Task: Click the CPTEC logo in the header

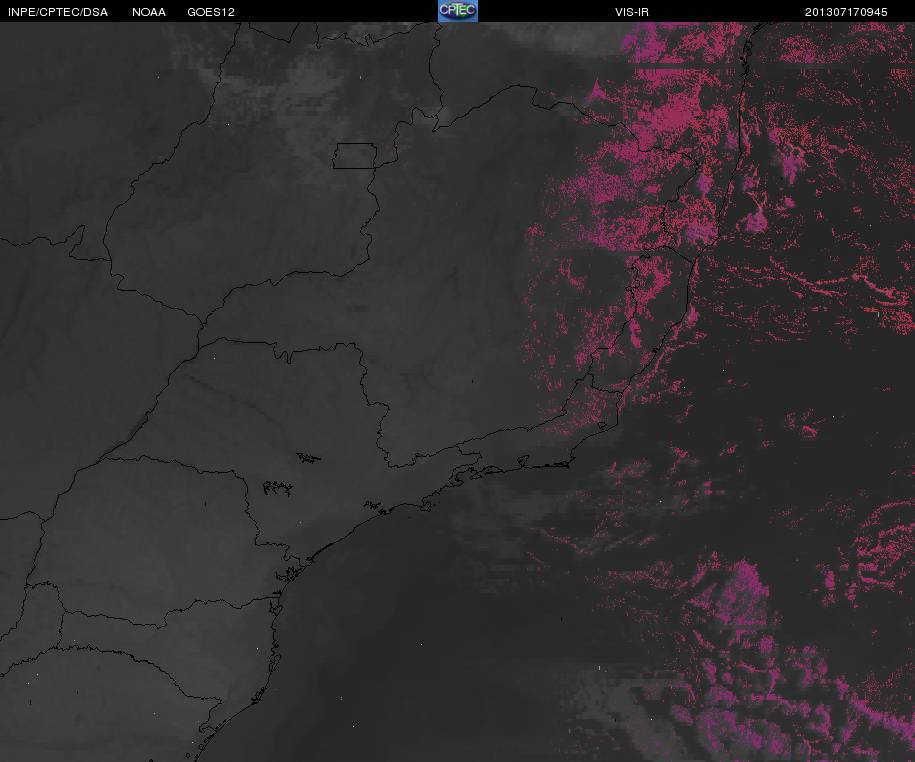Action: pyautogui.click(x=458, y=11)
